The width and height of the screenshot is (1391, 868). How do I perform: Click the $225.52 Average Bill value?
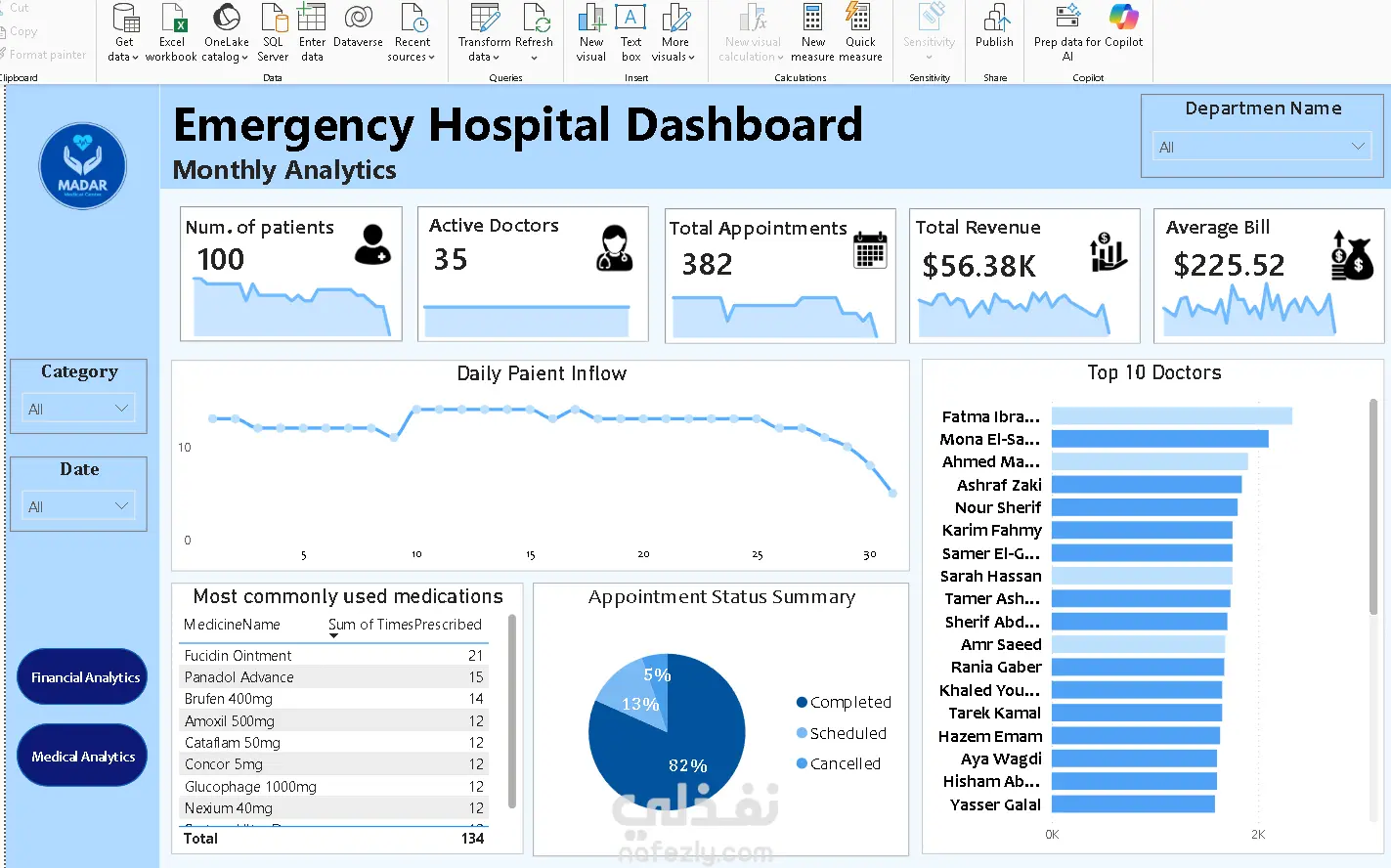[x=1229, y=265]
